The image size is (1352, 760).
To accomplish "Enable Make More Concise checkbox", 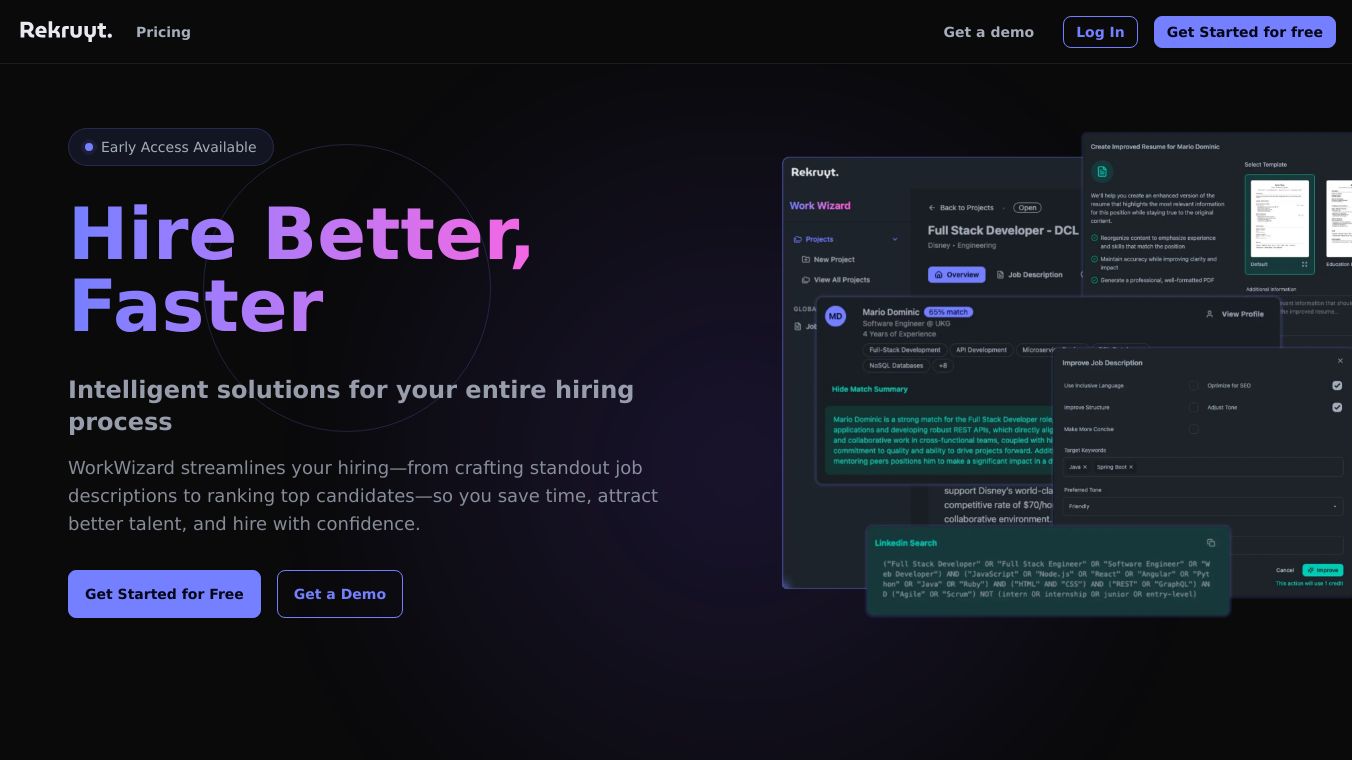I will point(1194,429).
